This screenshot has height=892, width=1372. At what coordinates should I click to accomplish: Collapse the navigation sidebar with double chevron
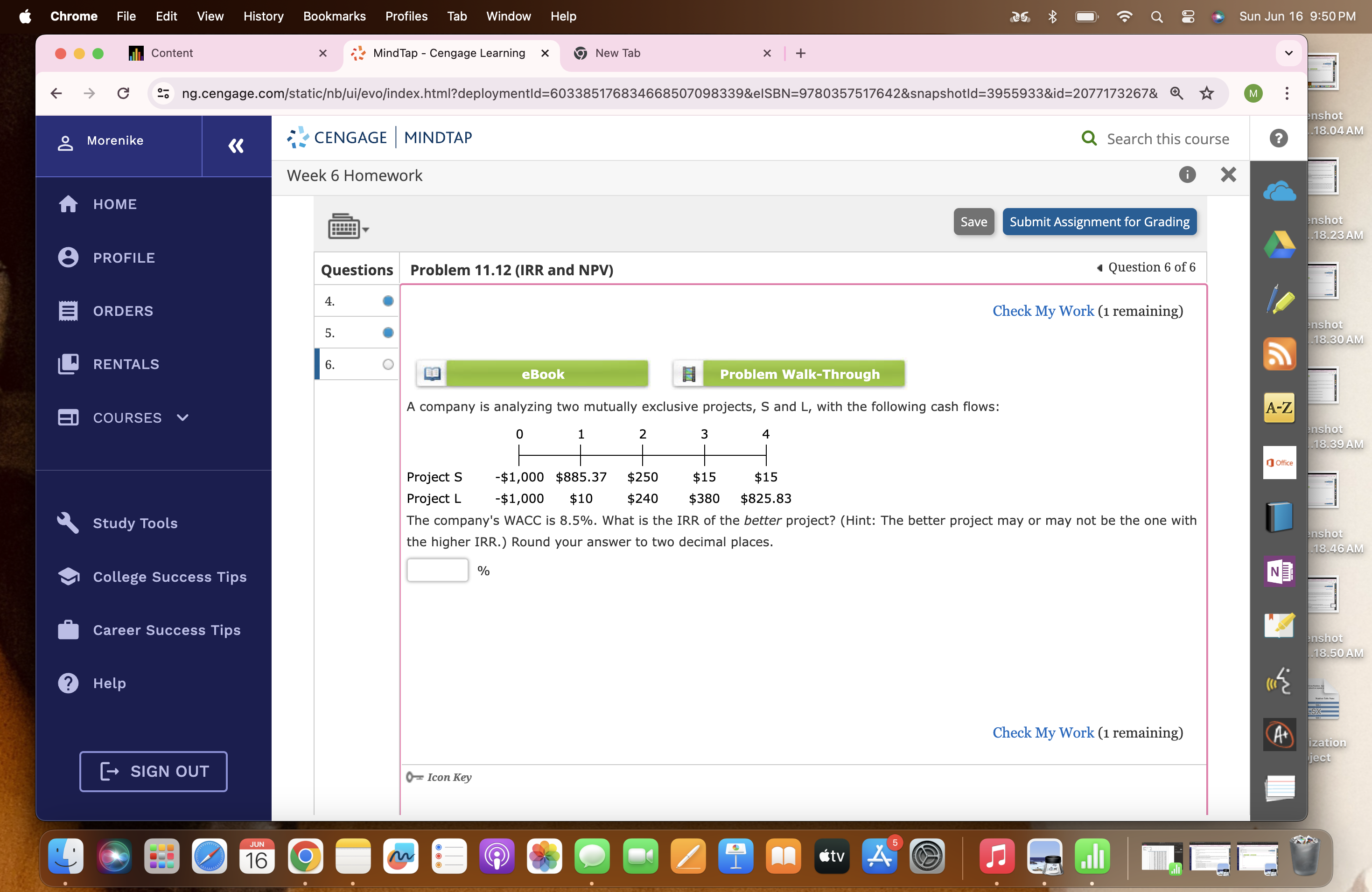coord(236,146)
